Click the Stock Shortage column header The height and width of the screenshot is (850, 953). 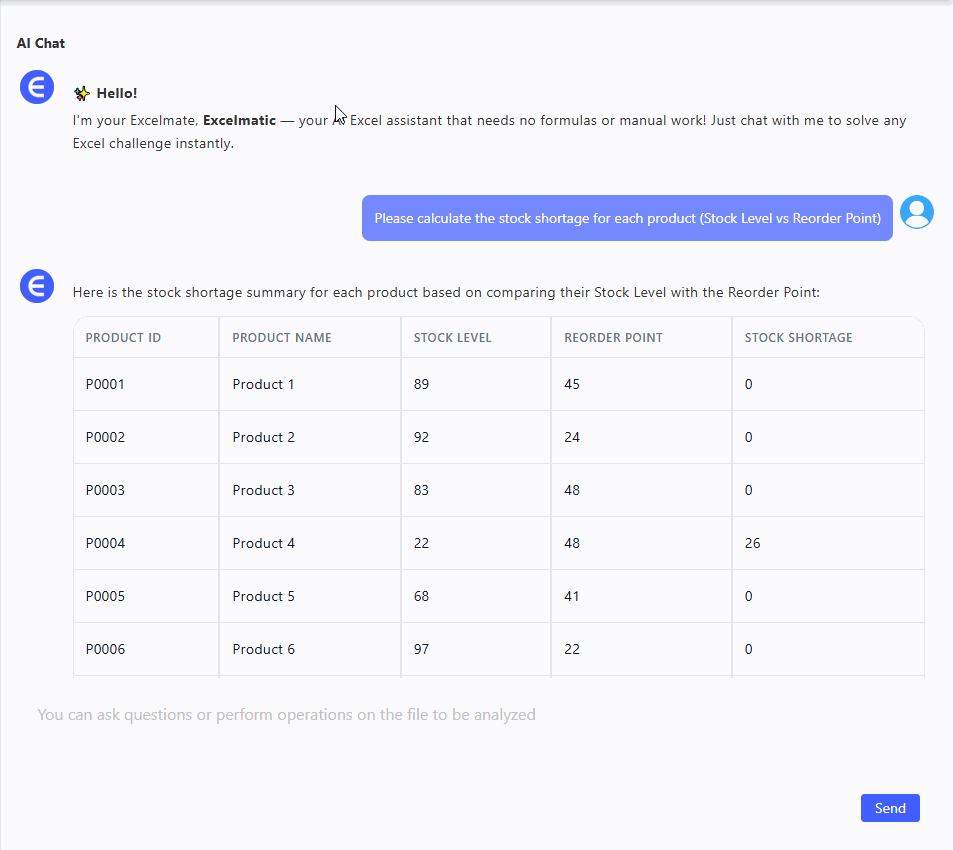(798, 338)
